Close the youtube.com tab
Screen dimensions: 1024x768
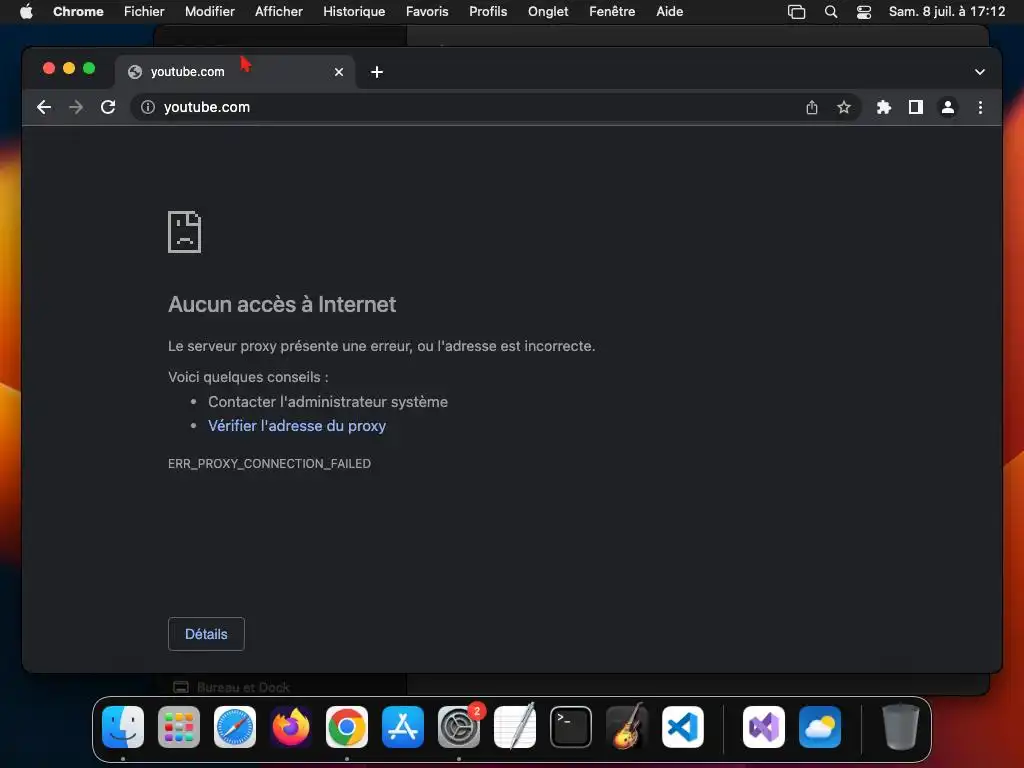(x=339, y=72)
